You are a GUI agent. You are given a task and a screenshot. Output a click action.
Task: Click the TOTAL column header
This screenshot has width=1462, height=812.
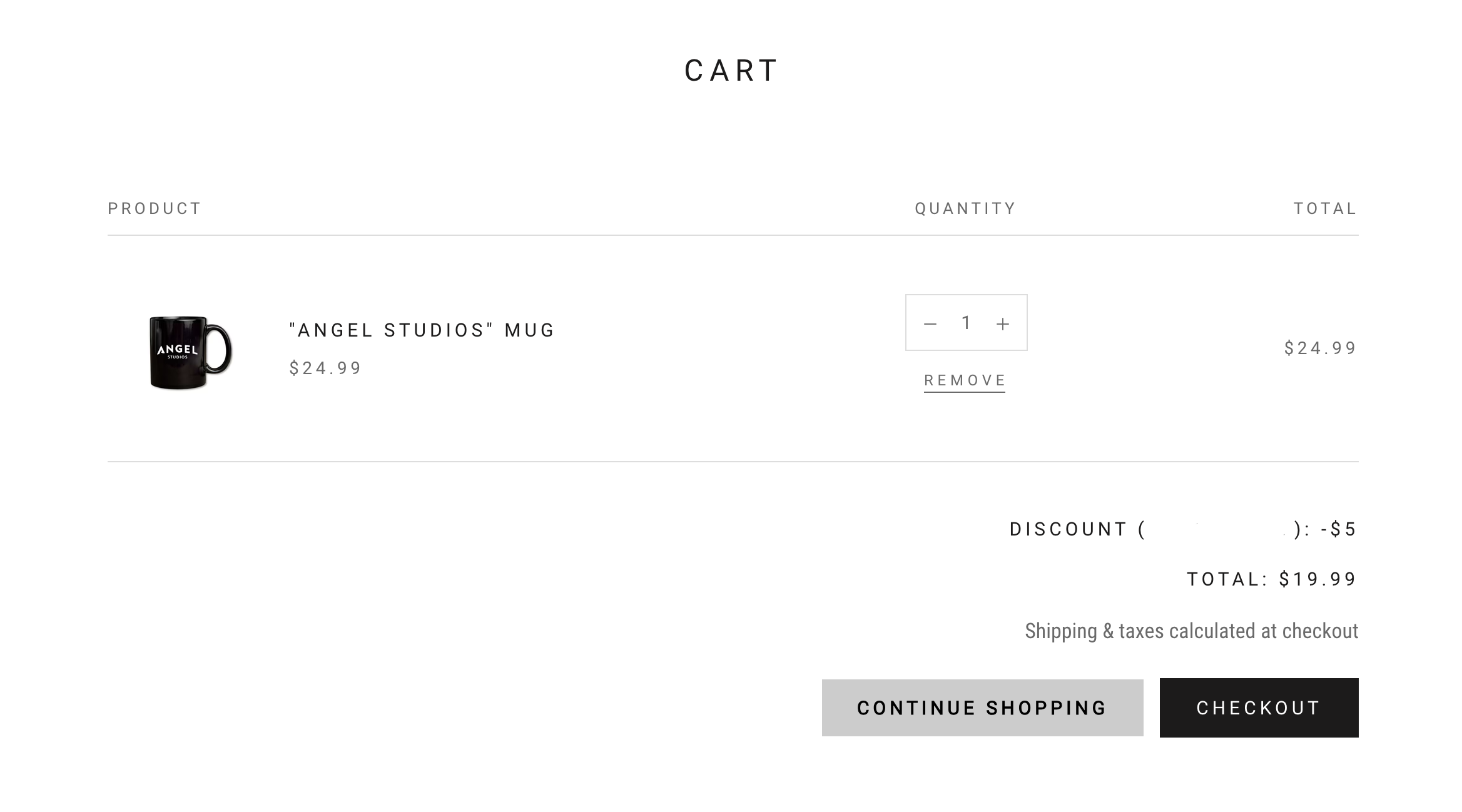(1325, 208)
